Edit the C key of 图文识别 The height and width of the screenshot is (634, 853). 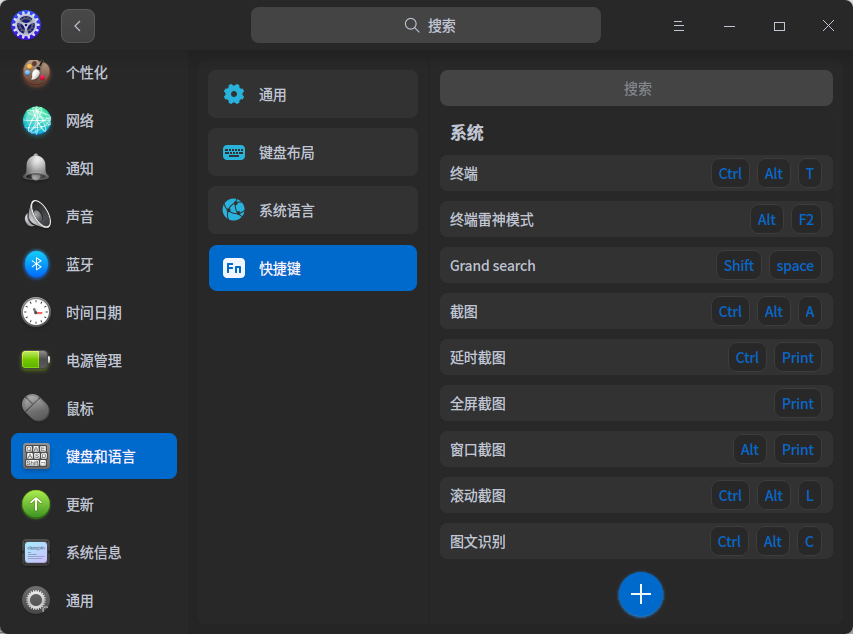point(809,541)
